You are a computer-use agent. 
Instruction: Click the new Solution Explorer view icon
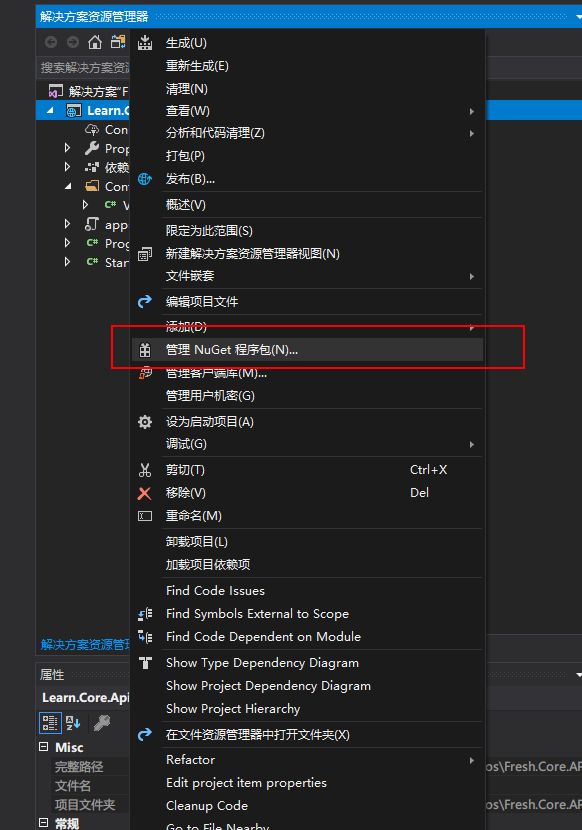click(145, 254)
